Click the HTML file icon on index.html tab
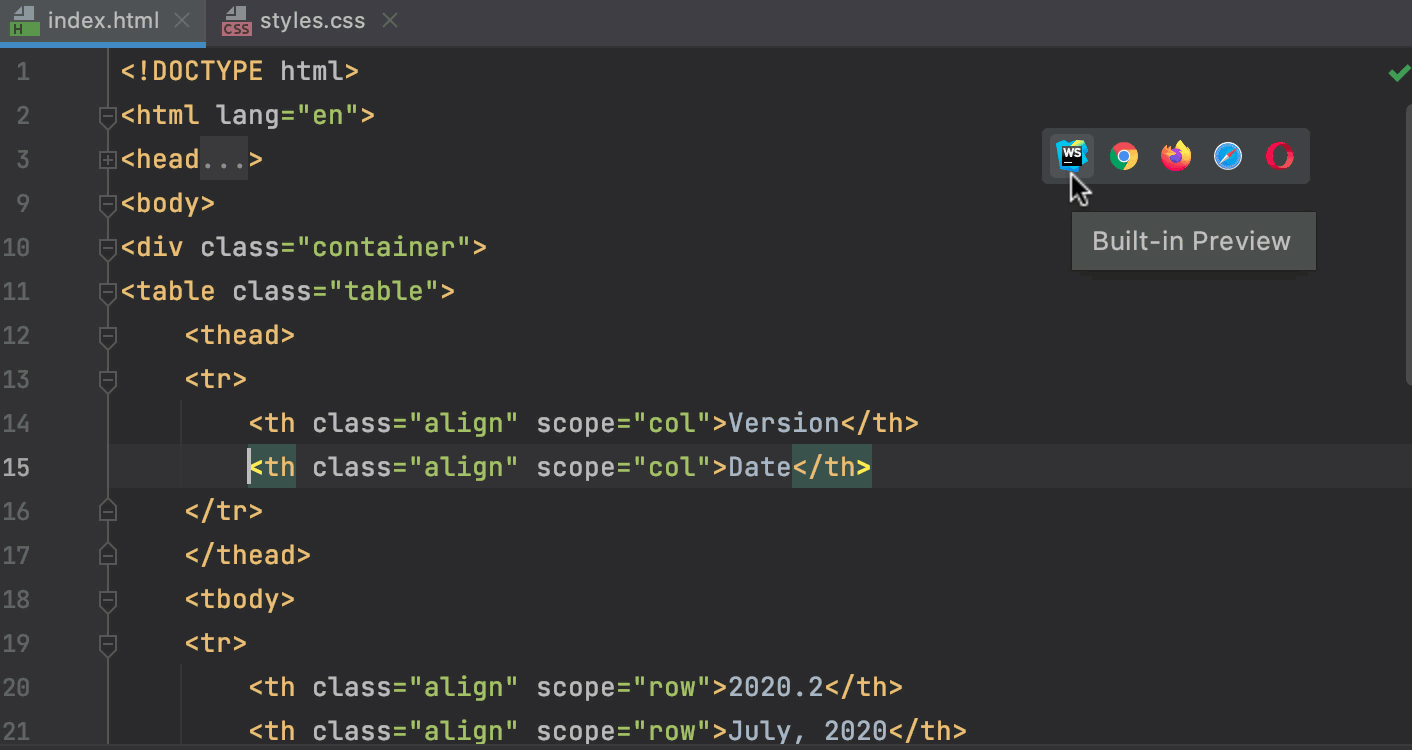1412x750 pixels. 25,19
